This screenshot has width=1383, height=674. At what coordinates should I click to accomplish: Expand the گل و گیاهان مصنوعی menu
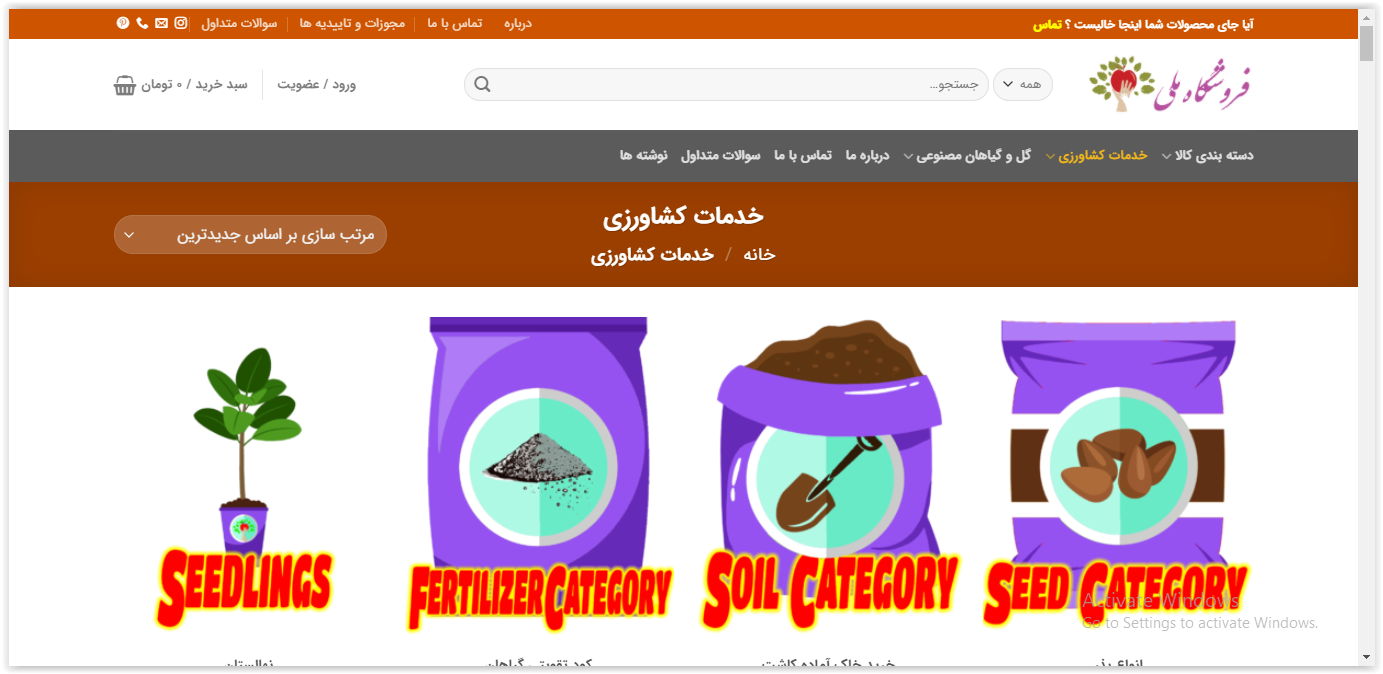(x=967, y=155)
